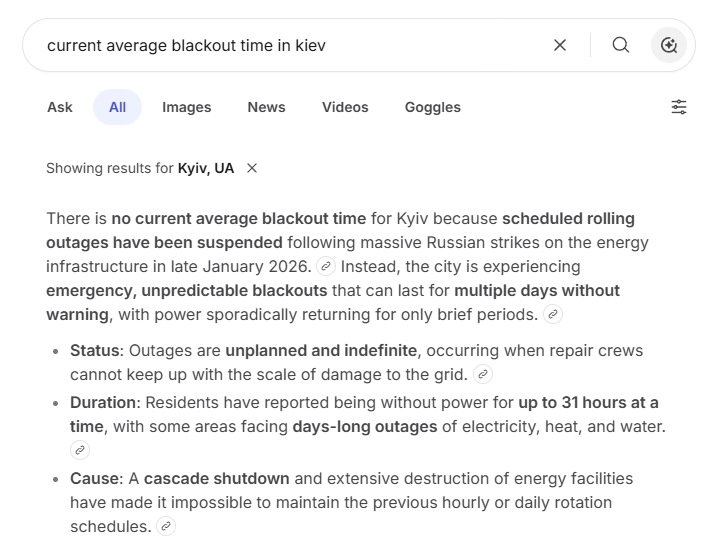
Task: Dismiss the Kyiv, UA location filter
Action: (x=252, y=169)
